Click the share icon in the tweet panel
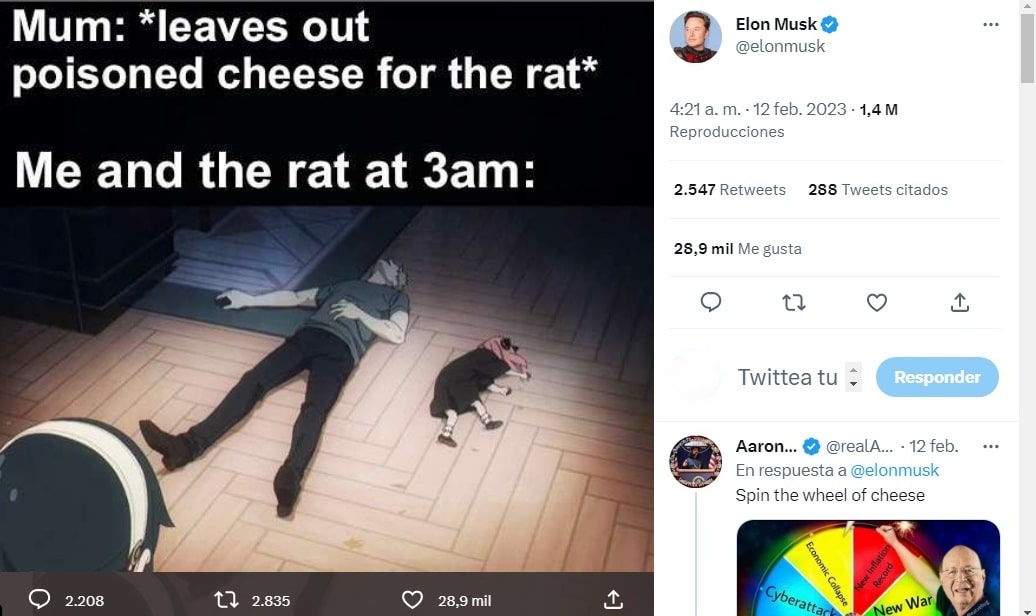 click(x=960, y=302)
